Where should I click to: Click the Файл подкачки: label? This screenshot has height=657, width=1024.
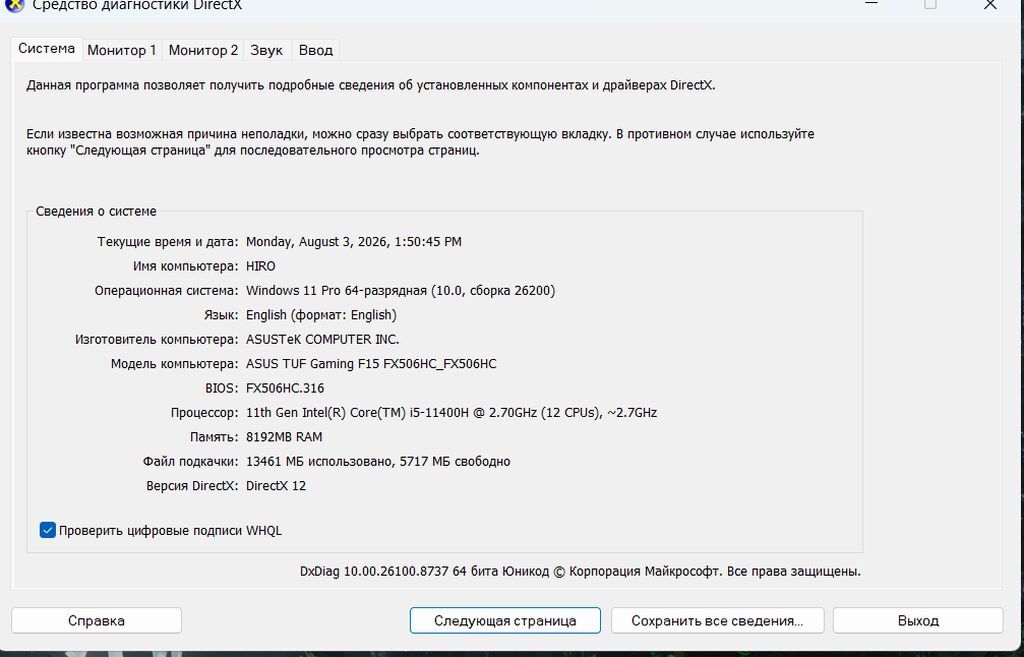[191, 462]
